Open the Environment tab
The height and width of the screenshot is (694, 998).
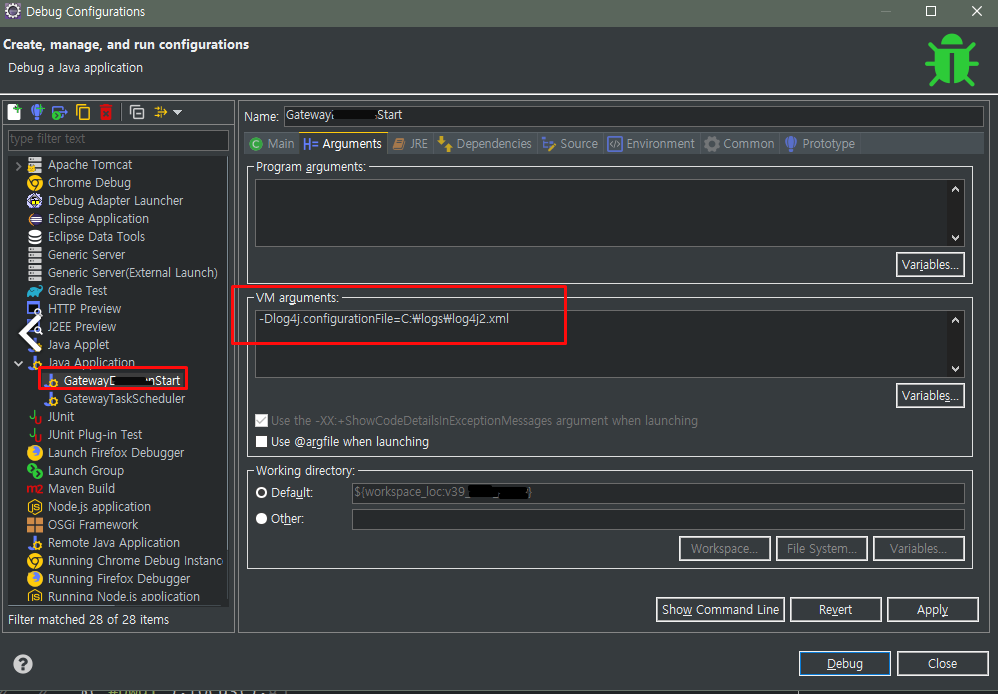click(651, 144)
